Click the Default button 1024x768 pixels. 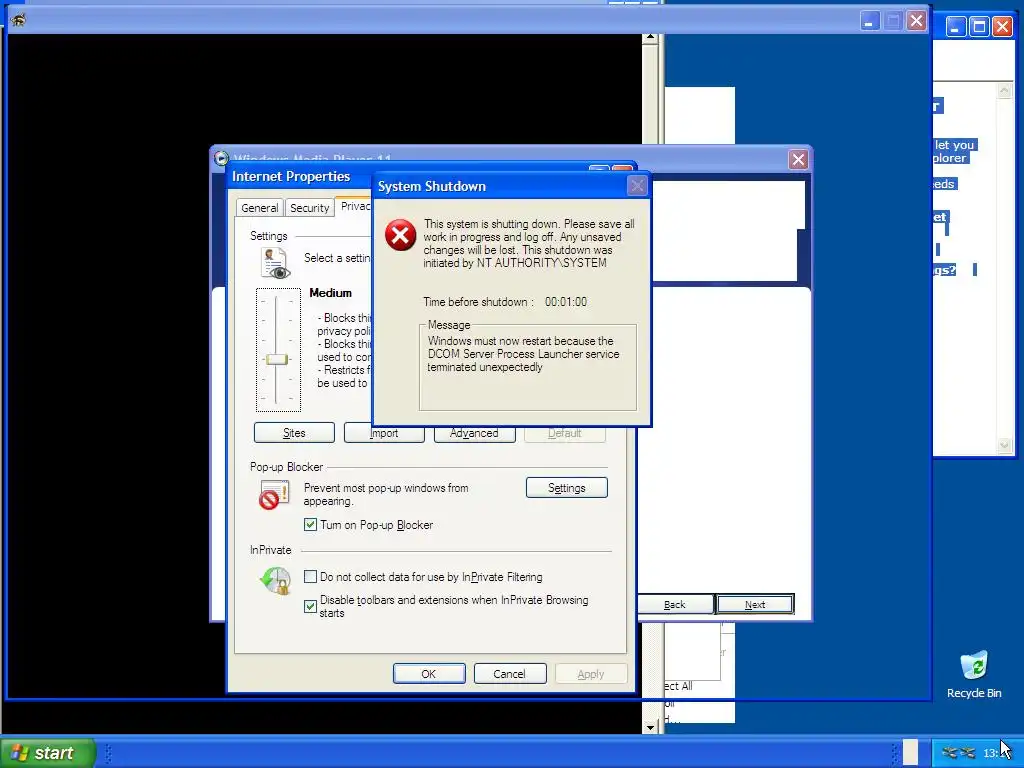(x=564, y=434)
